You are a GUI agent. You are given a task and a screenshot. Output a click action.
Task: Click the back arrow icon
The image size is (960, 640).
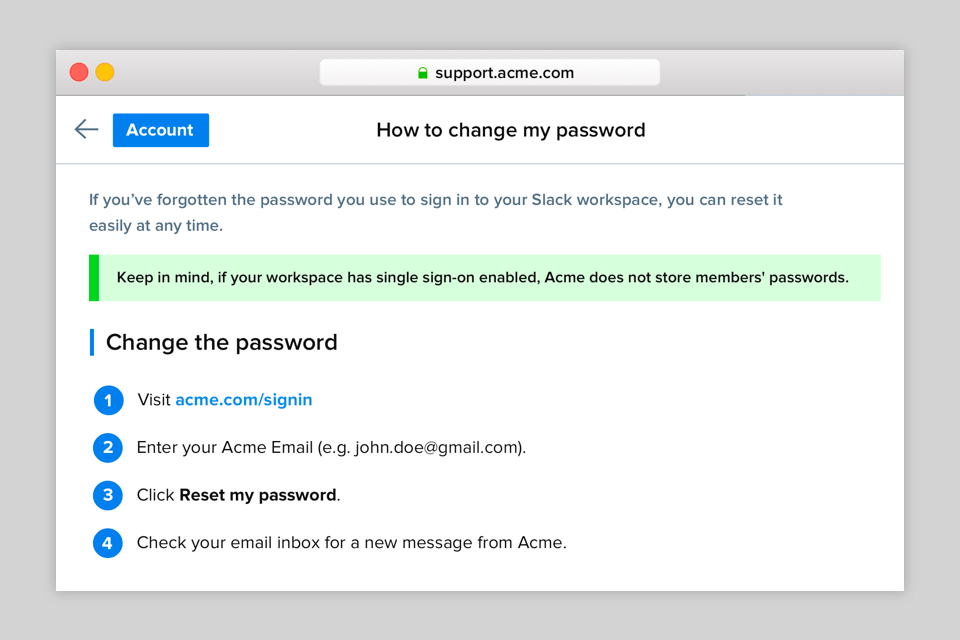coord(87,129)
